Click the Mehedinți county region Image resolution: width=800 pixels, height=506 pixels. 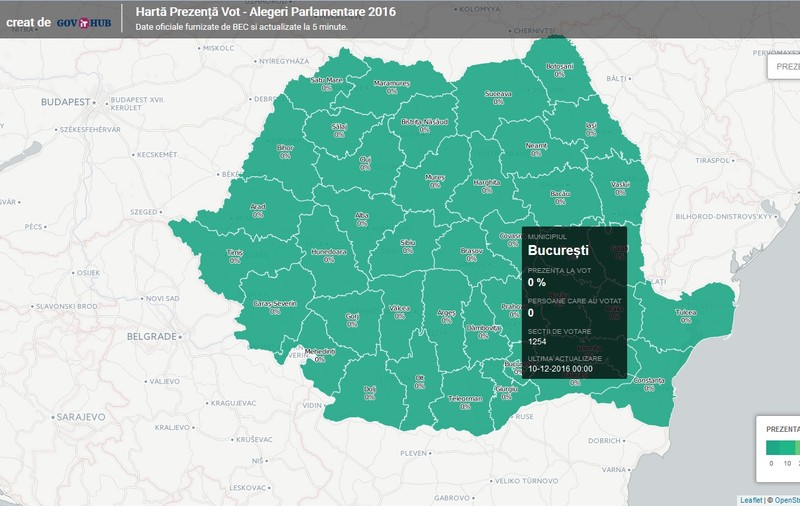pyautogui.click(x=319, y=356)
